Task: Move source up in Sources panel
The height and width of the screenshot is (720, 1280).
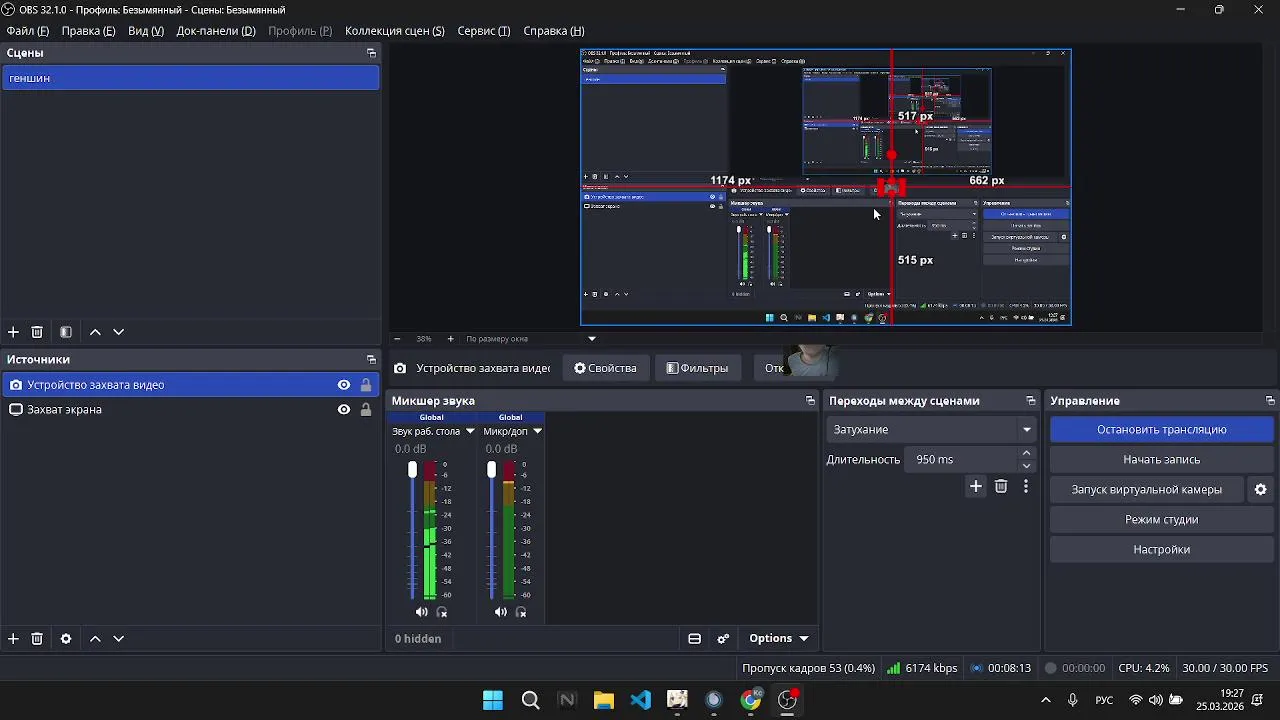Action: click(x=95, y=638)
